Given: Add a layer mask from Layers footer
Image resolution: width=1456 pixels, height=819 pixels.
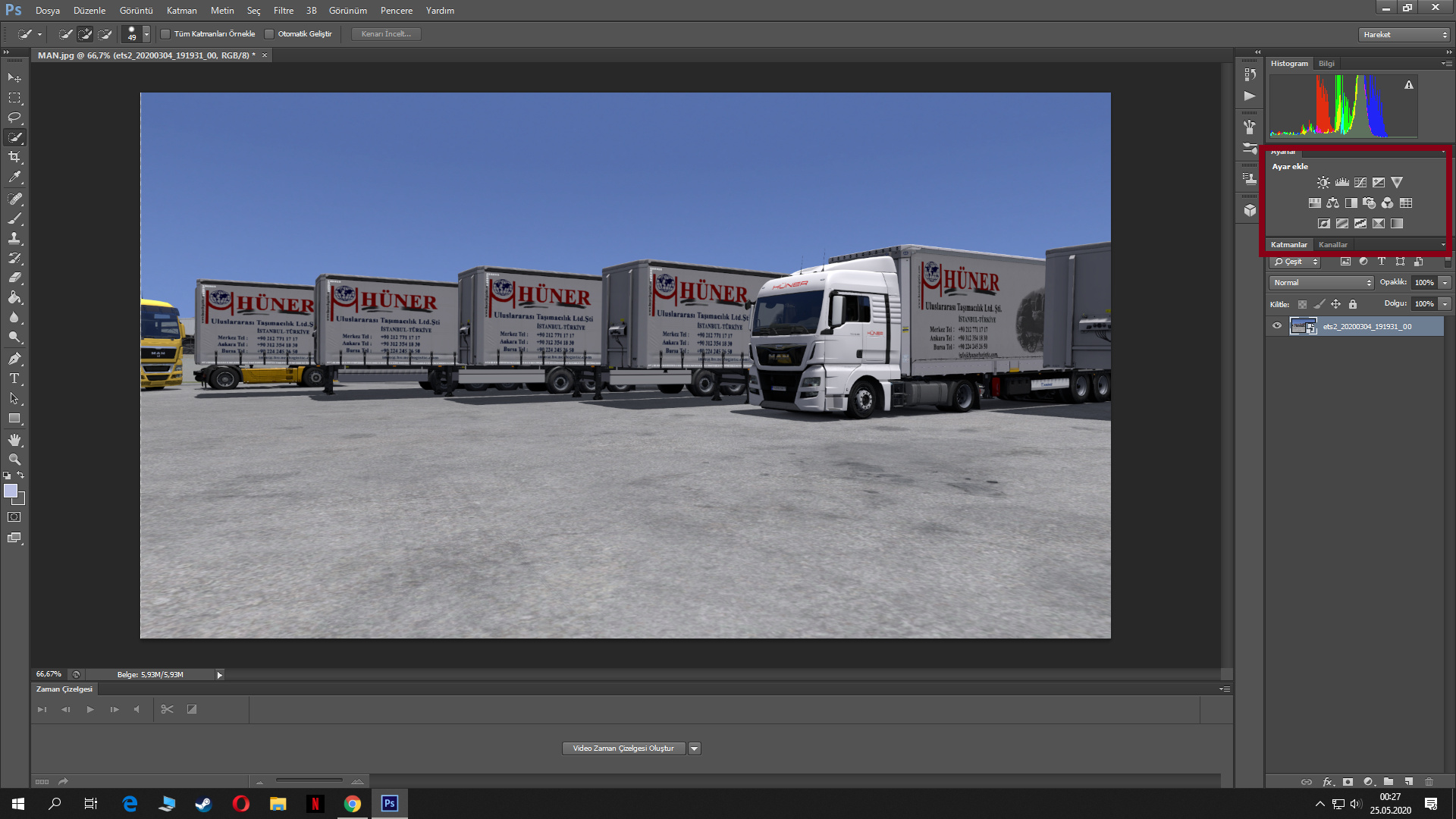Looking at the screenshot, I should click(1348, 782).
